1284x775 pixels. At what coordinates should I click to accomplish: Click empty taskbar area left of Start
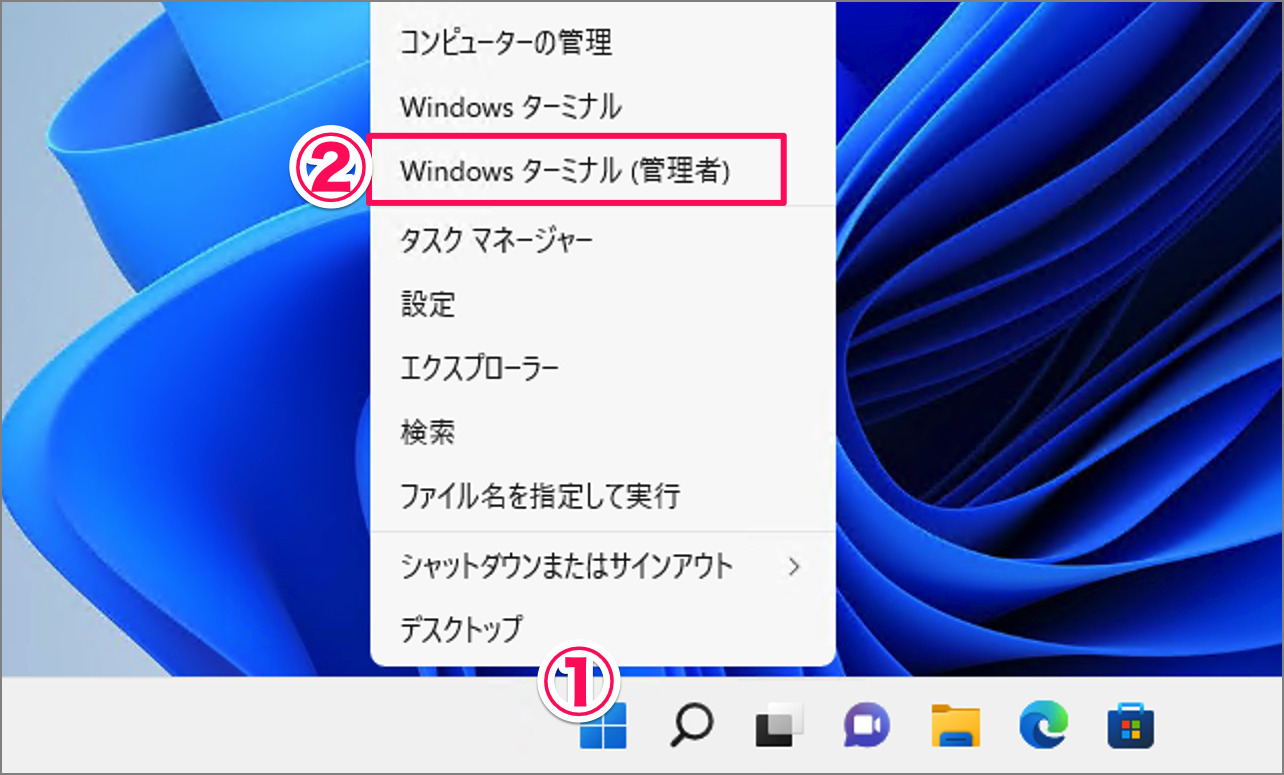[250, 726]
